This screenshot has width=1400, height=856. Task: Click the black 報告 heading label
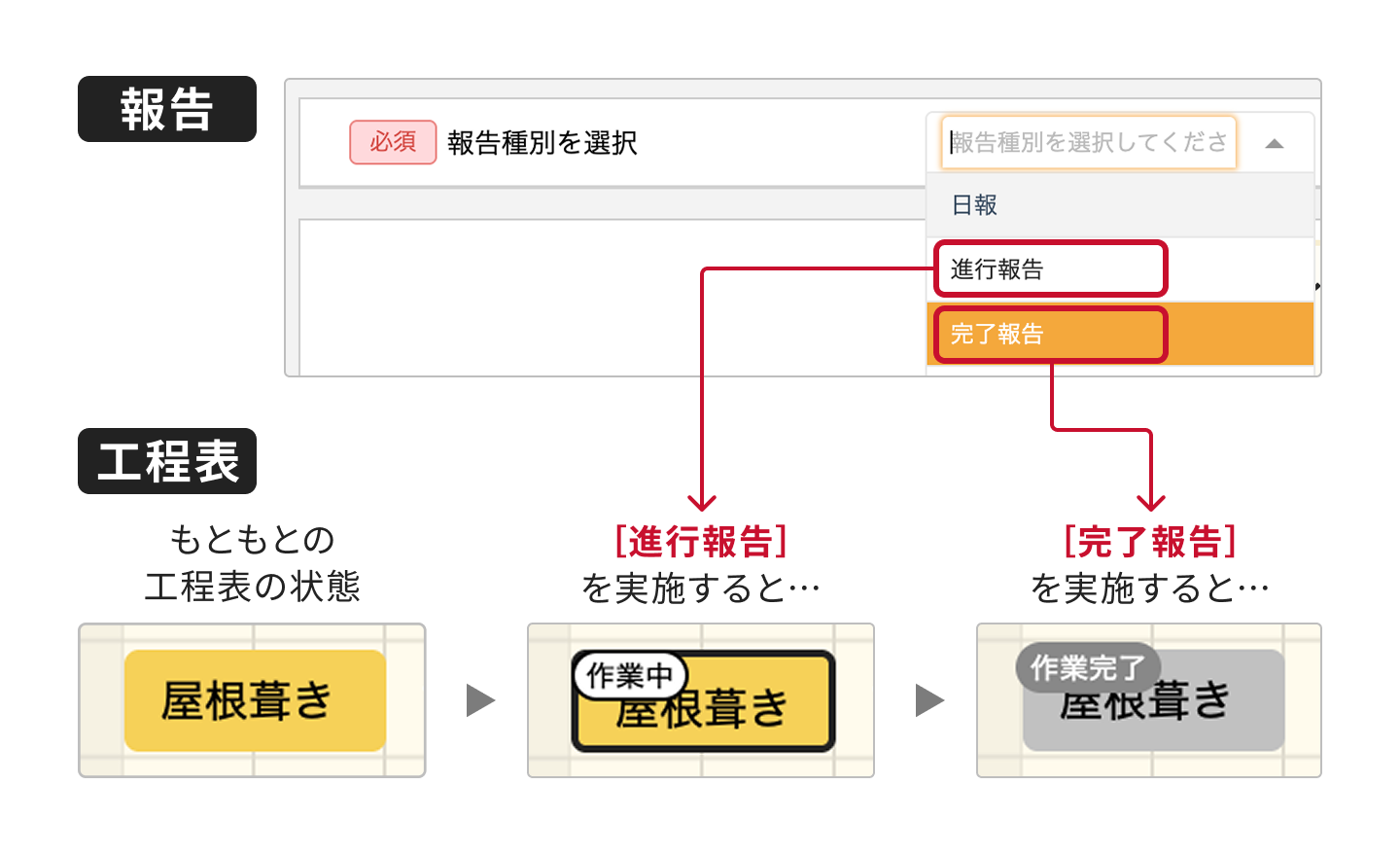(x=167, y=109)
